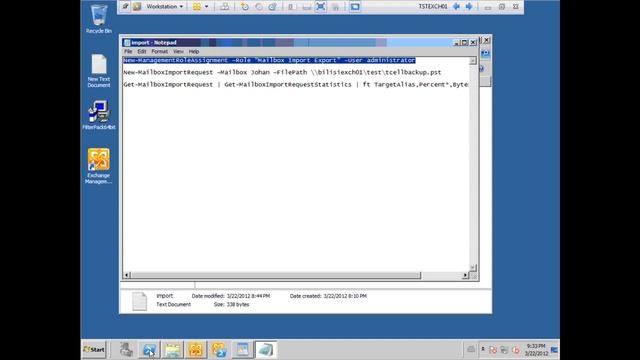
Task: Click Notepad horizontal scroll left arrow
Action: [x=127, y=276]
